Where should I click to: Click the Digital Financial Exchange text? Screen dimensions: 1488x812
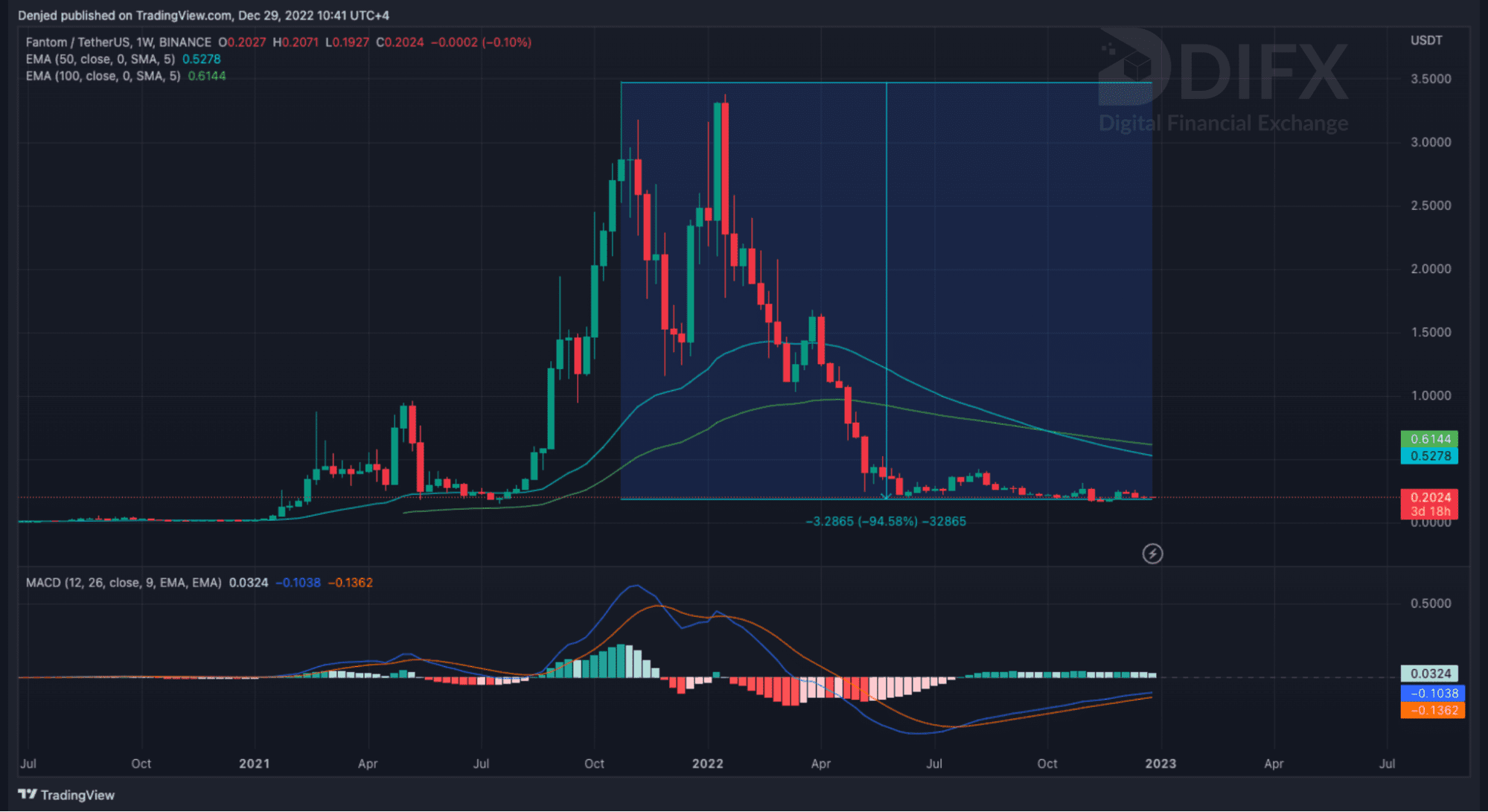[1223, 123]
